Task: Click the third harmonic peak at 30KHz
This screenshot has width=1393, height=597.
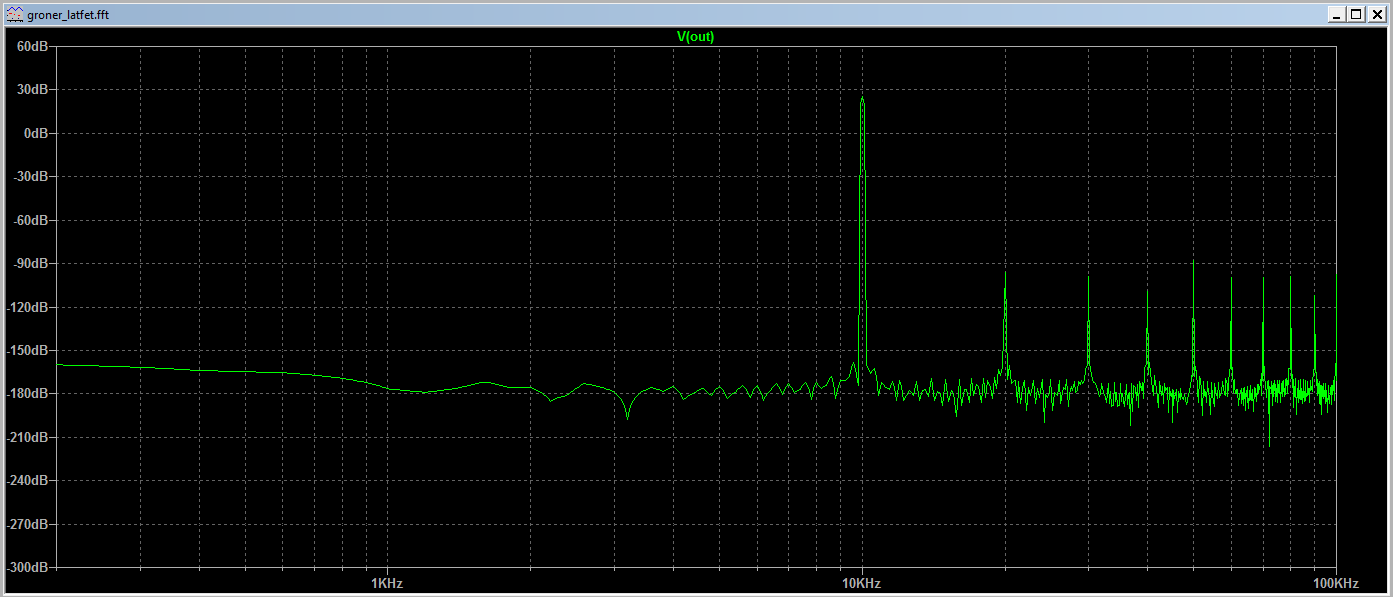Action: coord(1088,277)
